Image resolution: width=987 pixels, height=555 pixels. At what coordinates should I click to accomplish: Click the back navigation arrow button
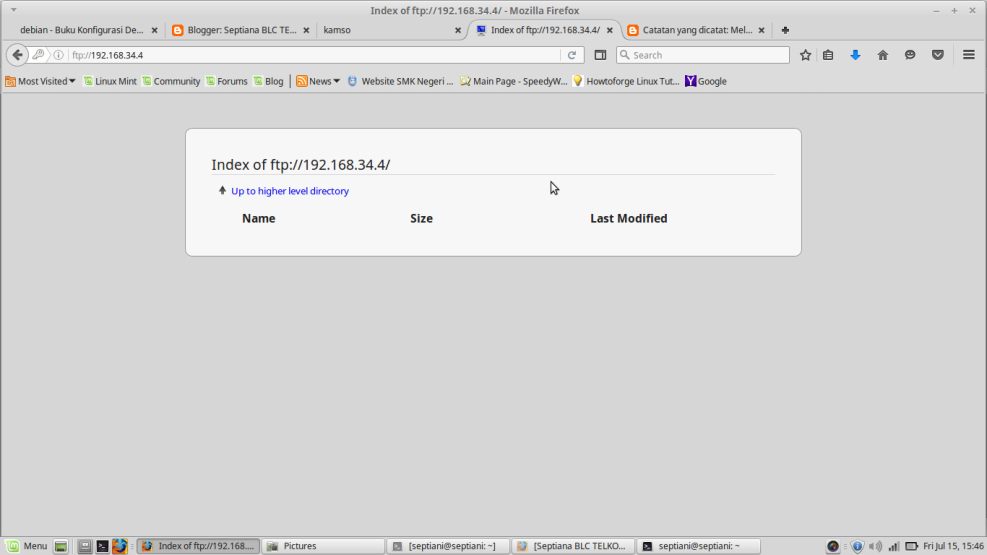coord(17,55)
